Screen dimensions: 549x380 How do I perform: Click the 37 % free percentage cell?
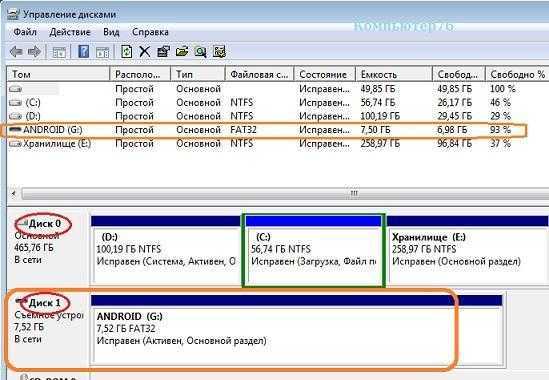point(500,144)
